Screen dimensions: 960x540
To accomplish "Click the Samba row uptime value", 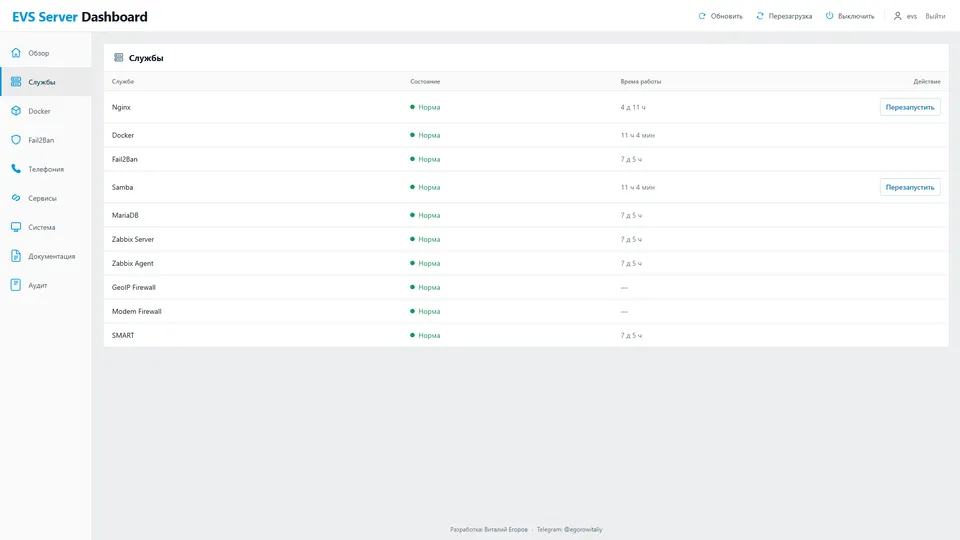I will 637,187.
